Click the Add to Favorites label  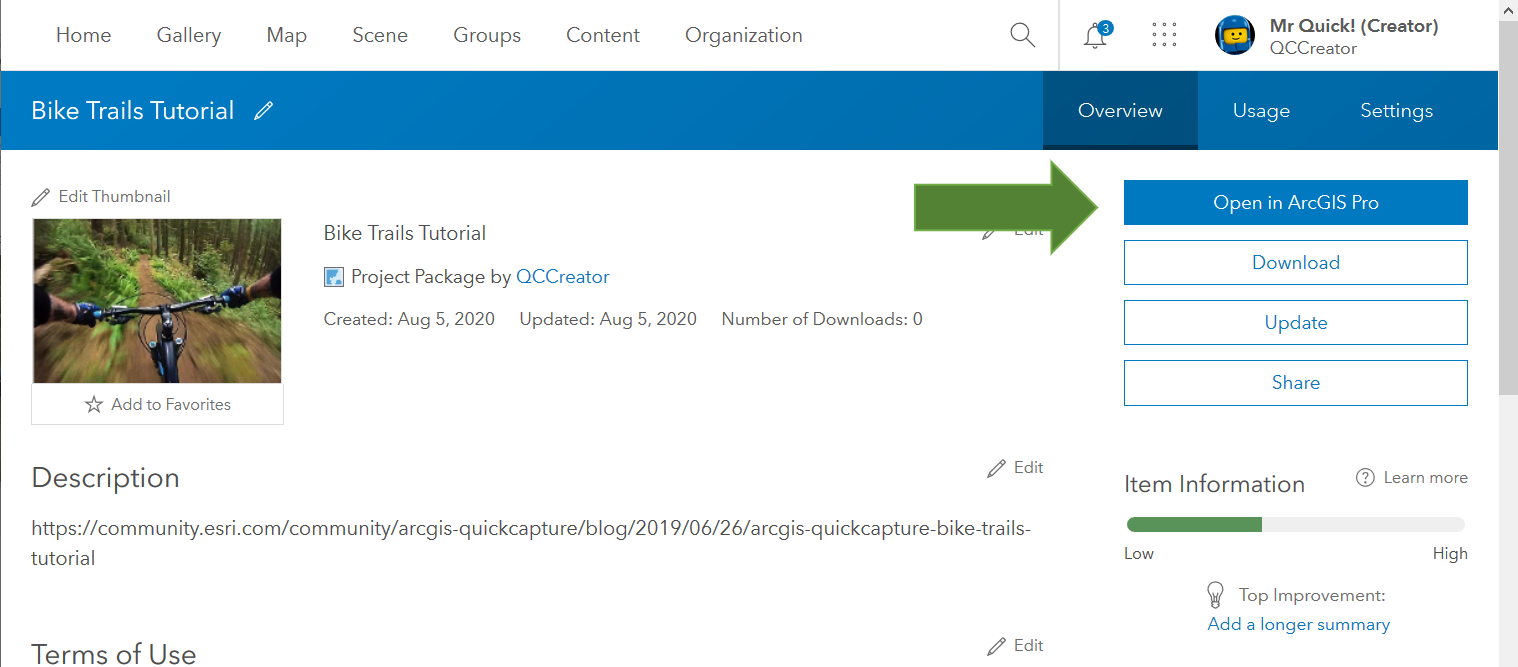[171, 405]
